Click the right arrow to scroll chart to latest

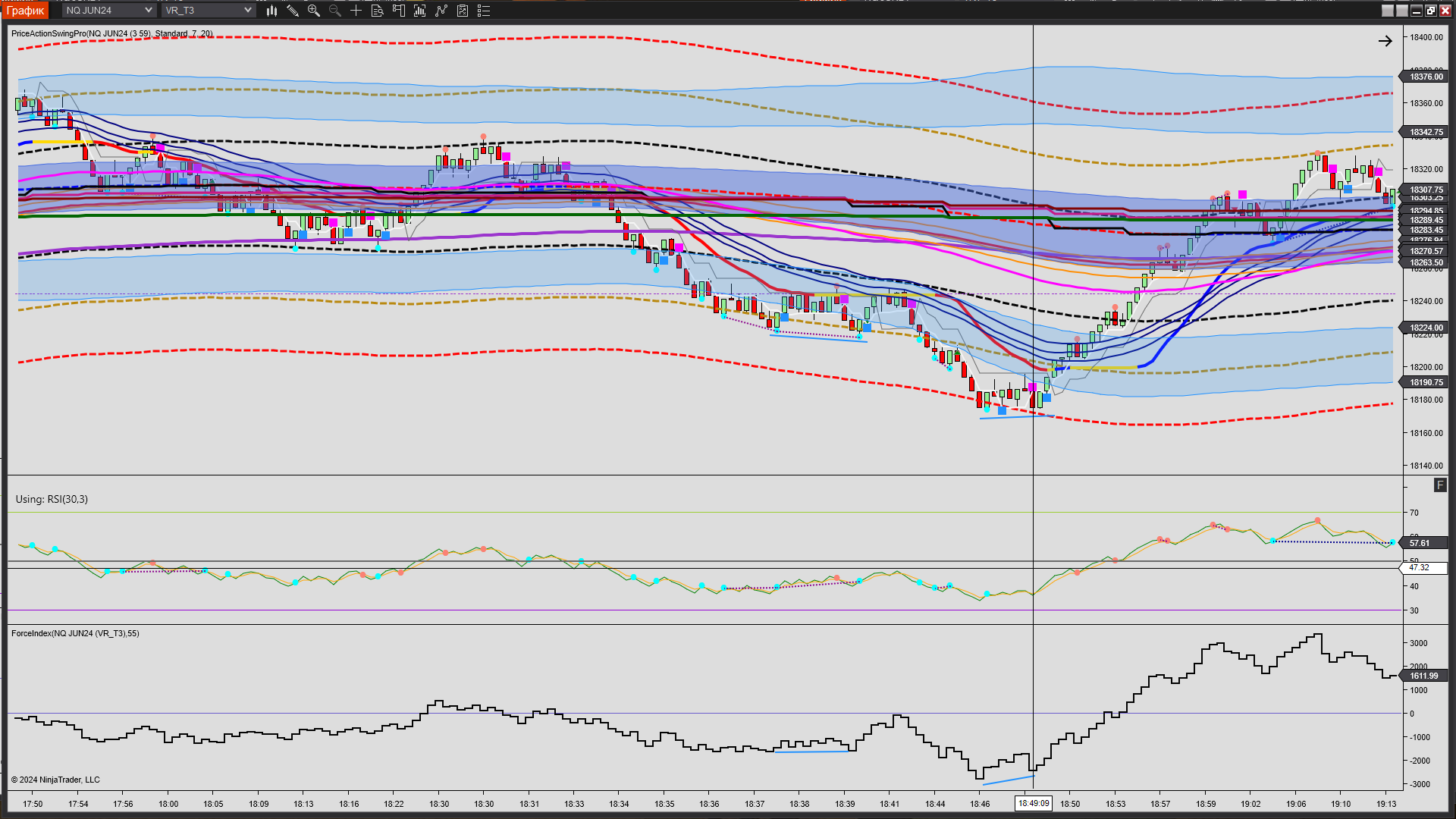tap(1385, 41)
